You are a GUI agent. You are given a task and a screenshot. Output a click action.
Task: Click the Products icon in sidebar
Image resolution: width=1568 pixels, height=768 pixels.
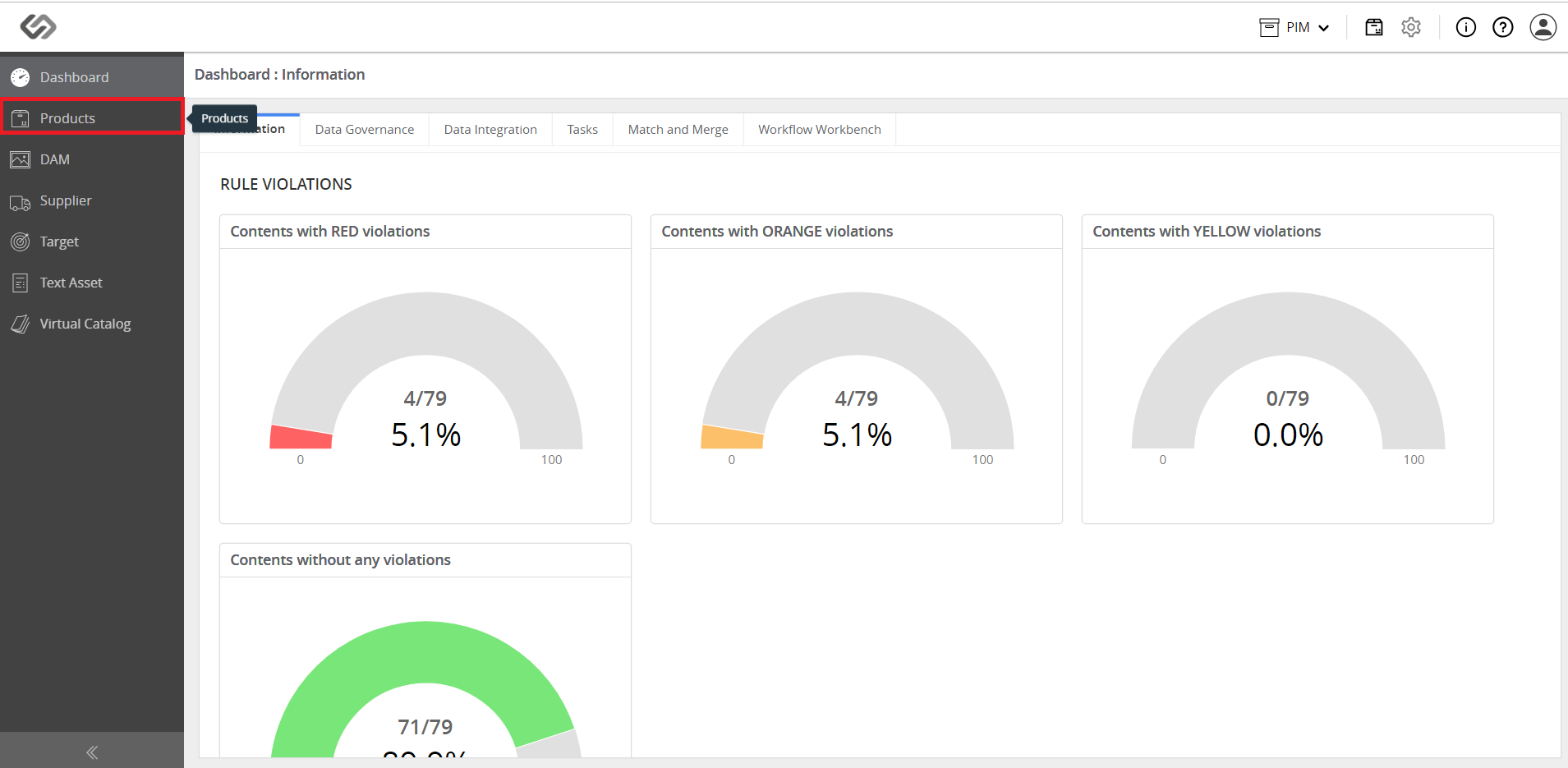coord(21,118)
